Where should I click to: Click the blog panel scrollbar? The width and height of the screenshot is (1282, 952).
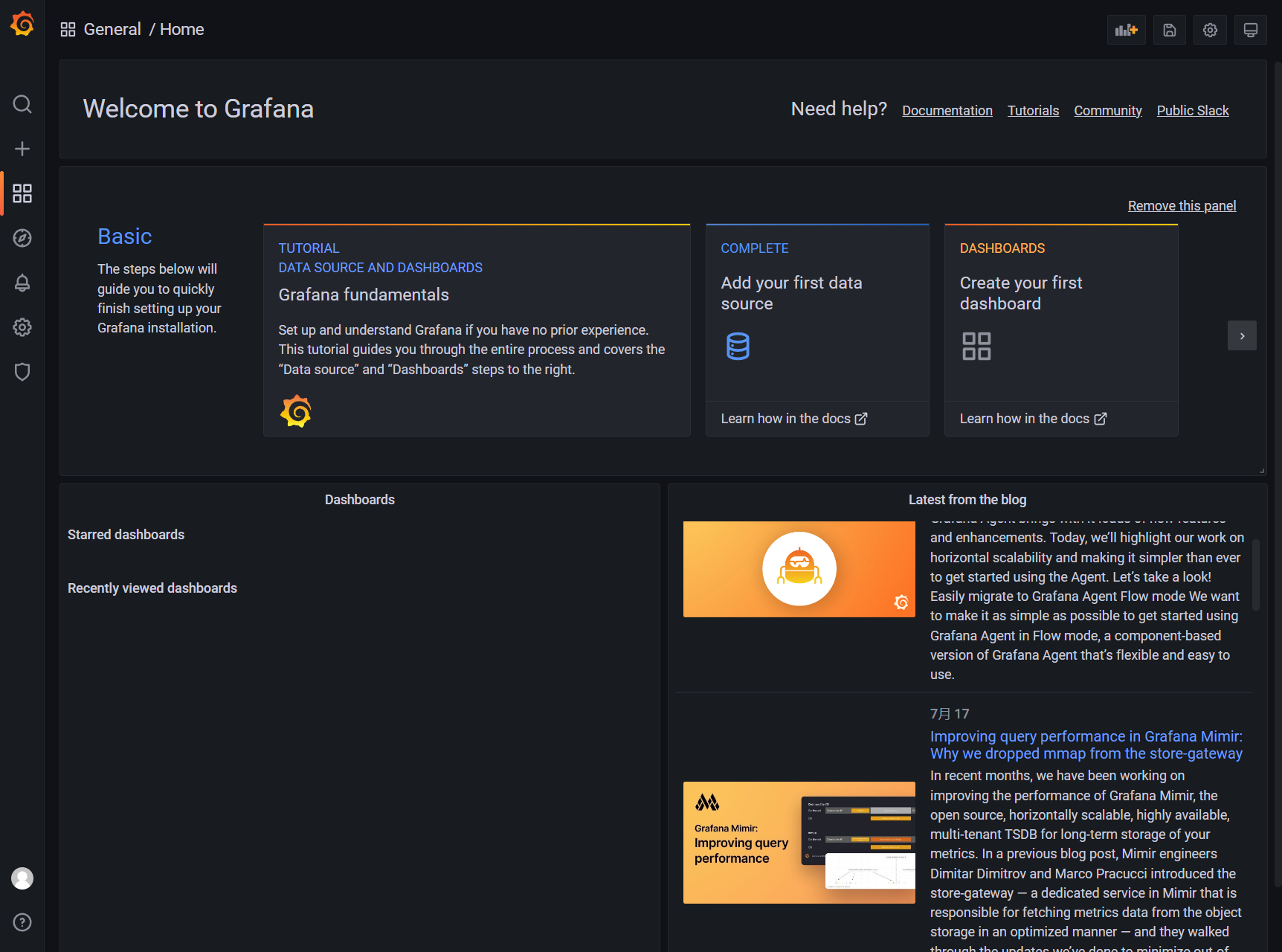click(x=1256, y=574)
